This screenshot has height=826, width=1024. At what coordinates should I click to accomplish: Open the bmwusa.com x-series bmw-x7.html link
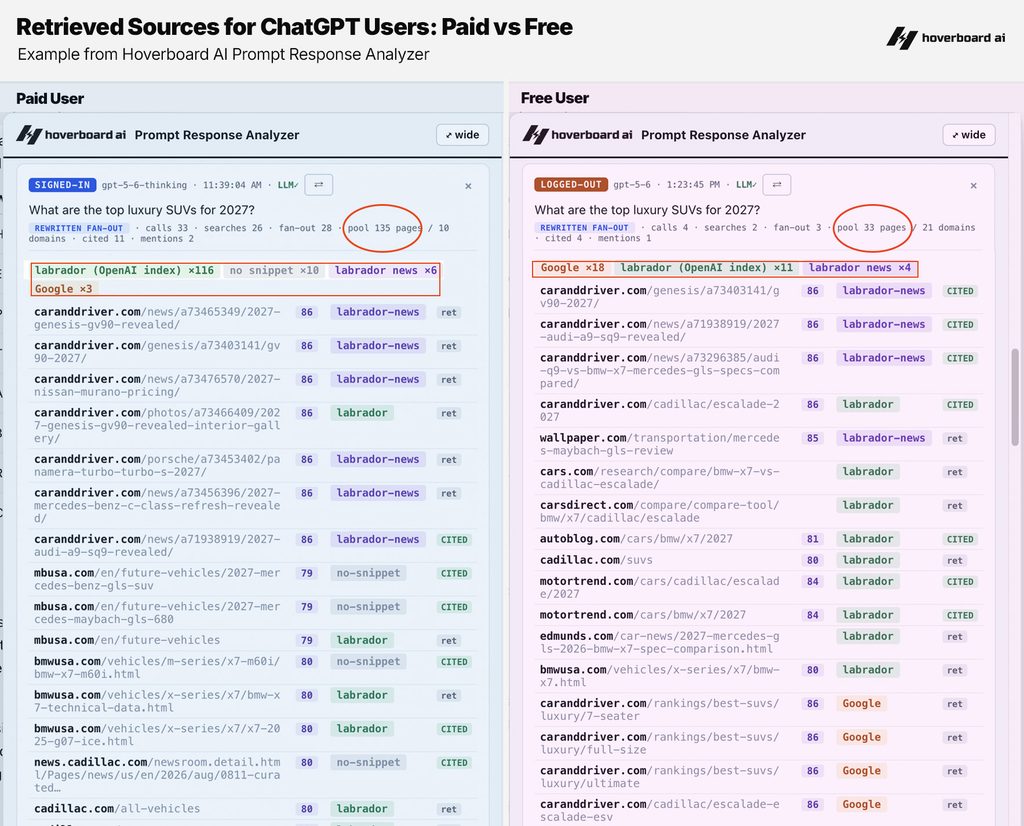tap(660, 676)
